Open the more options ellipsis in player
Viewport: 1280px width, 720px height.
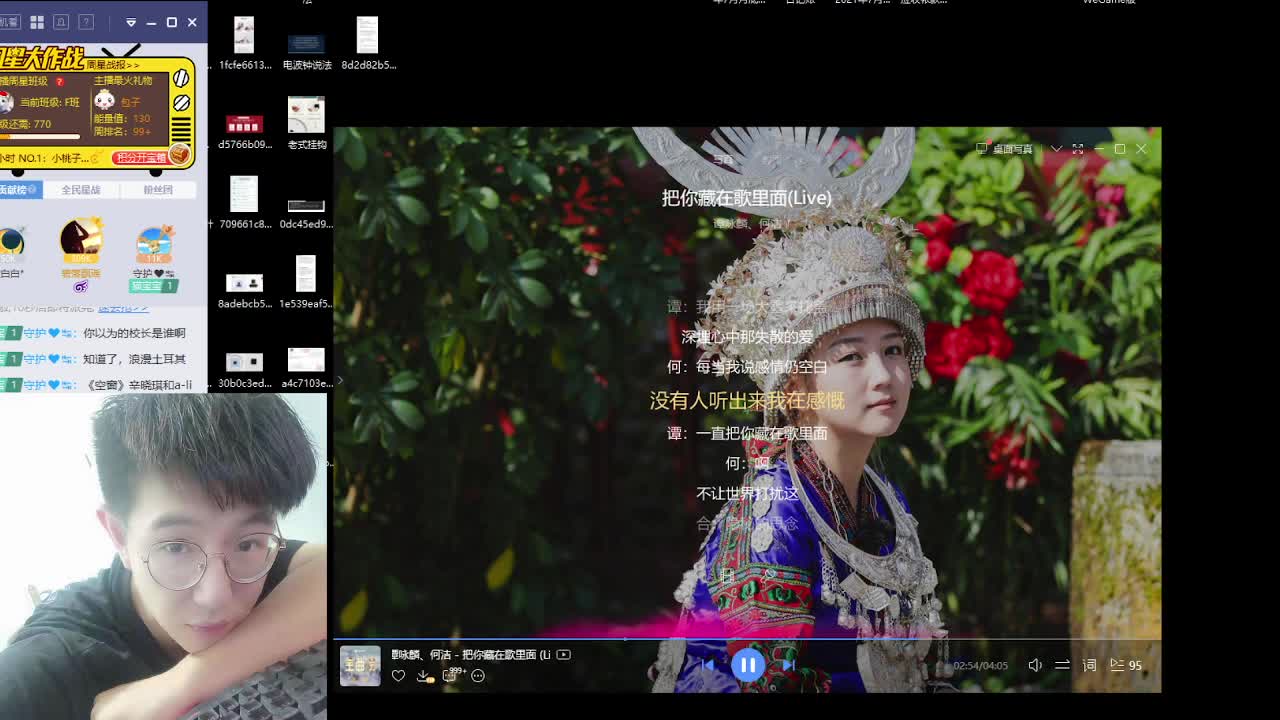(x=478, y=676)
